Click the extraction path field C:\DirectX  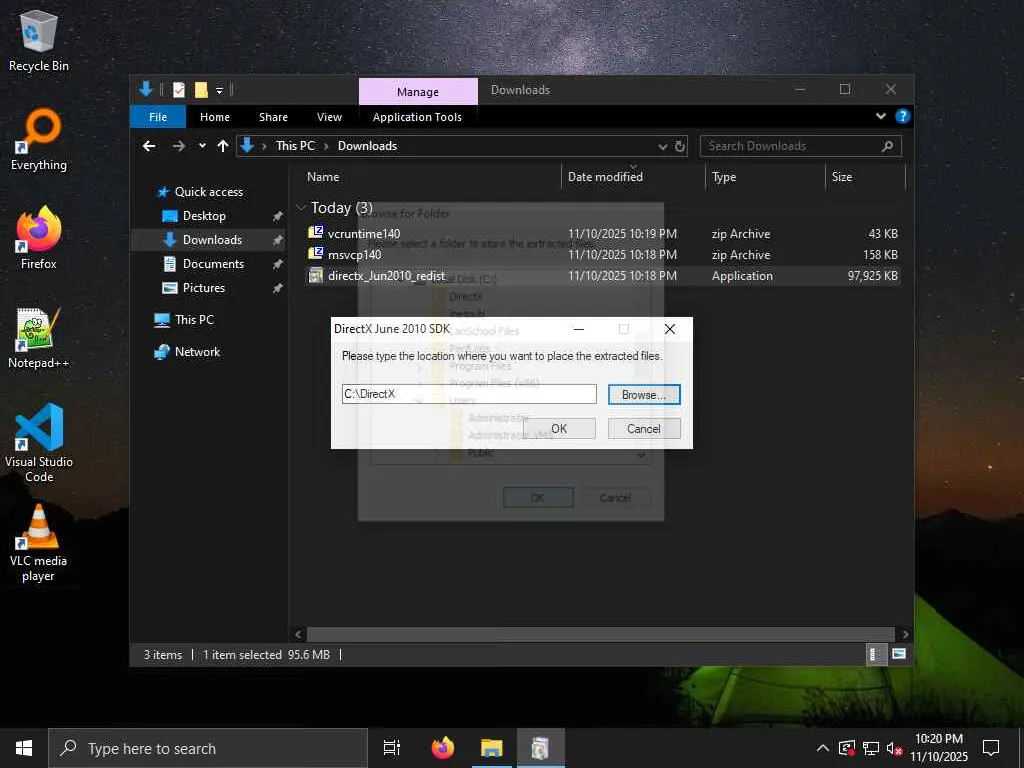(x=469, y=394)
